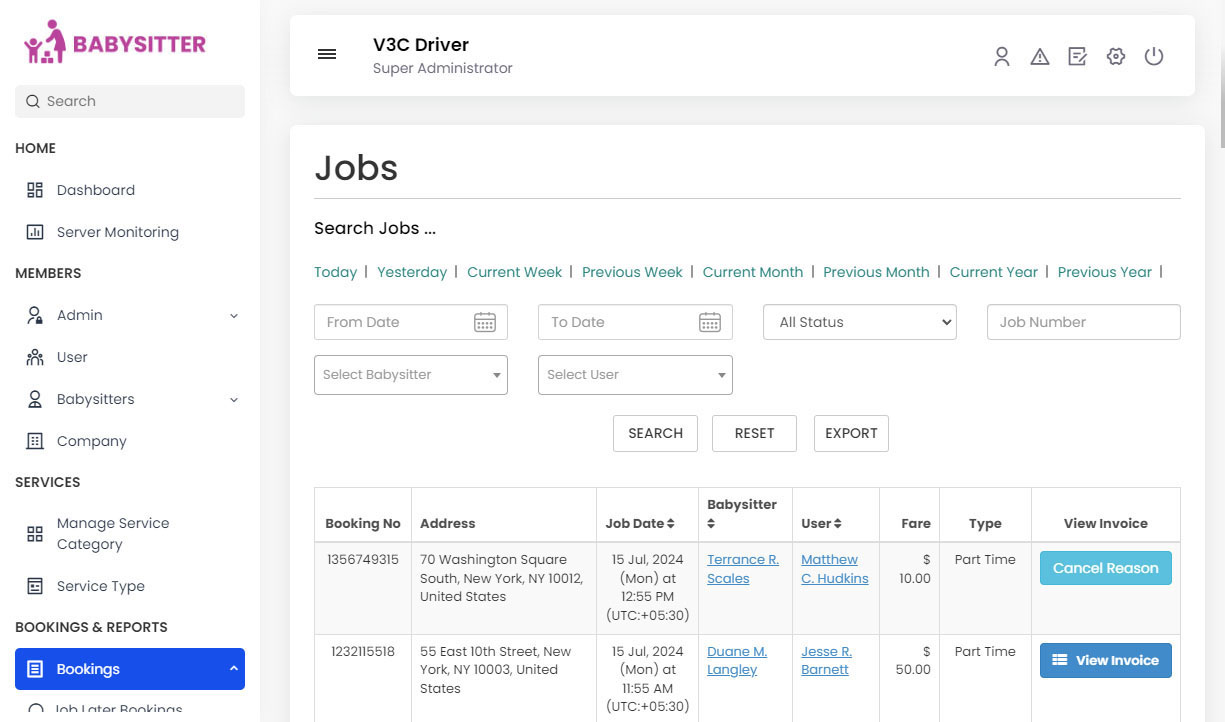Click the Server Monitoring icon in sidebar

pos(34,232)
